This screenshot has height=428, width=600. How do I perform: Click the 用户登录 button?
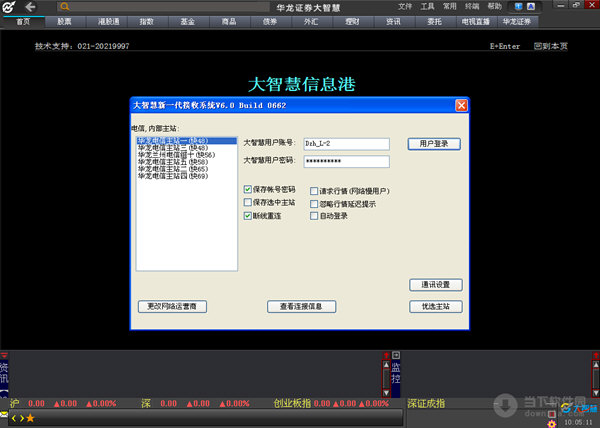point(434,144)
